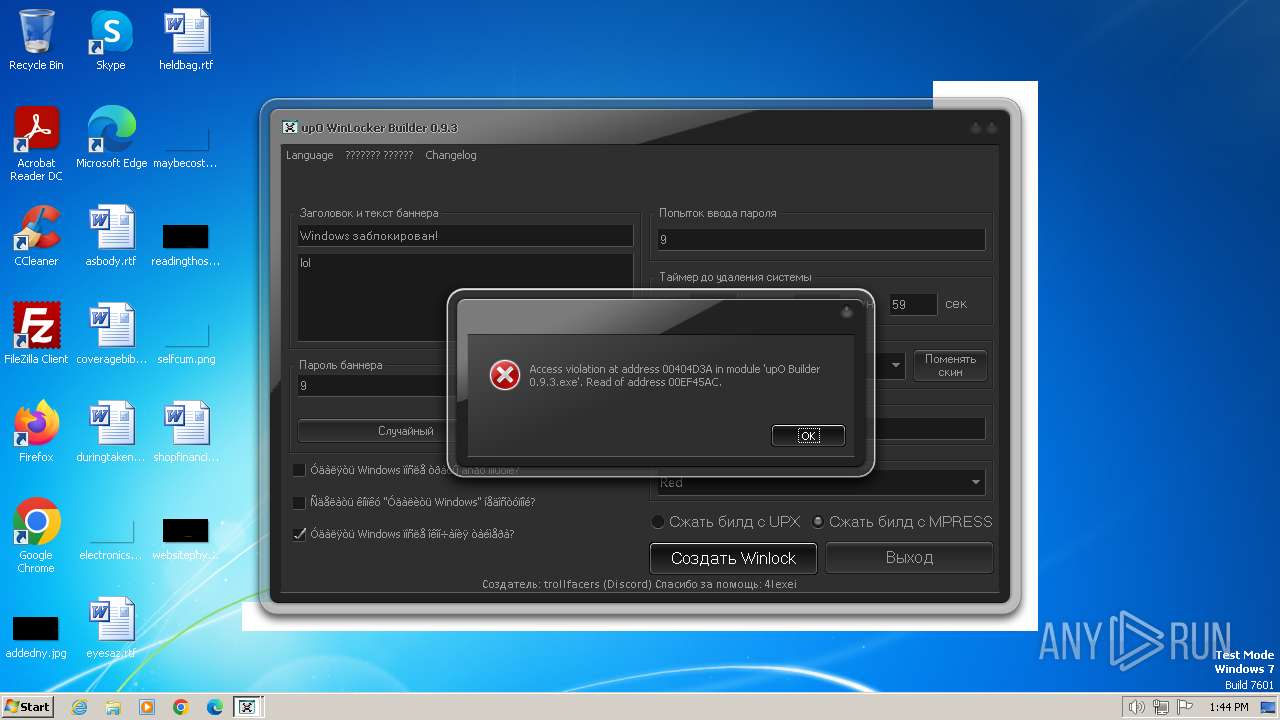
Task: Select the electronics... desktop file
Action: pyautogui.click(x=111, y=538)
